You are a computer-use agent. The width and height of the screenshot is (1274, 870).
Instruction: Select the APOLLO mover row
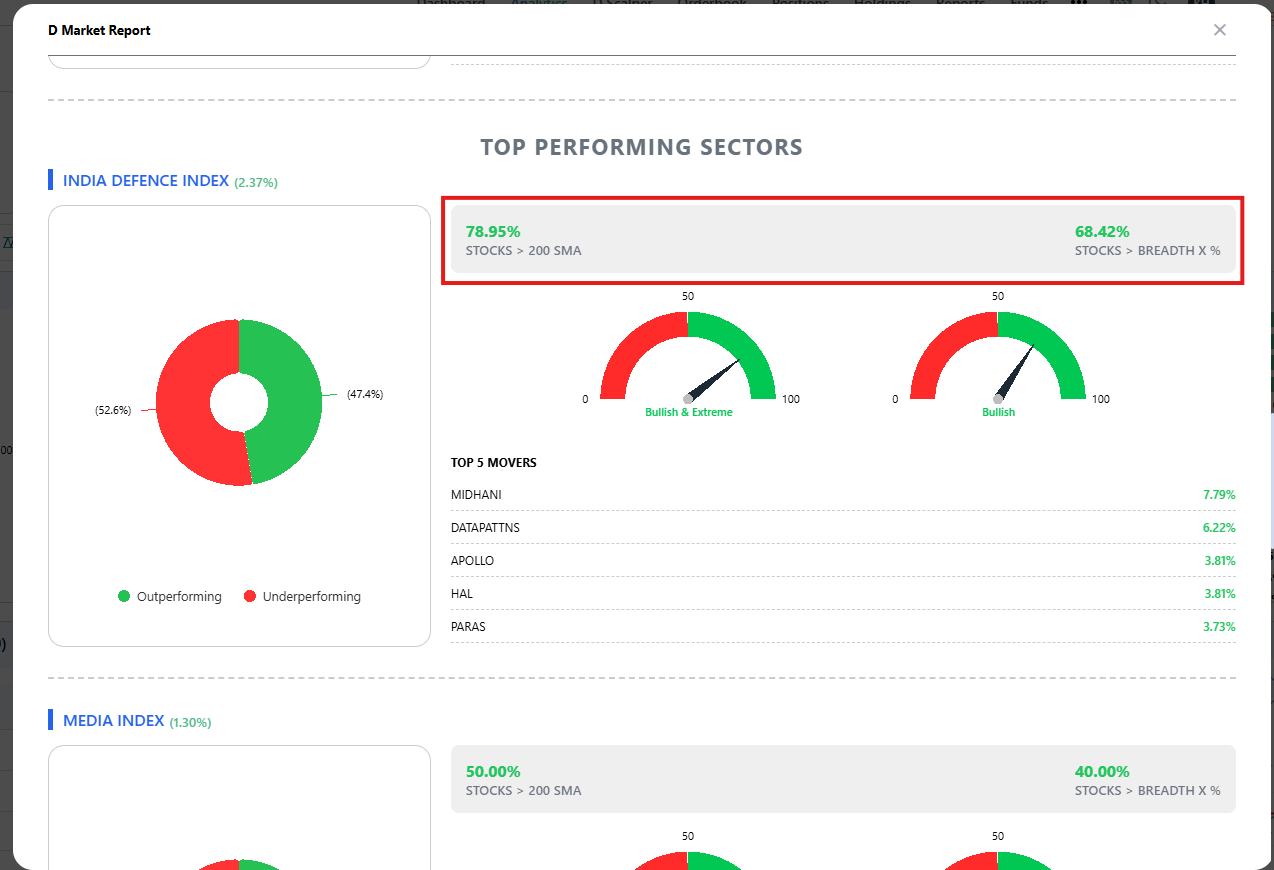[843, 561]
